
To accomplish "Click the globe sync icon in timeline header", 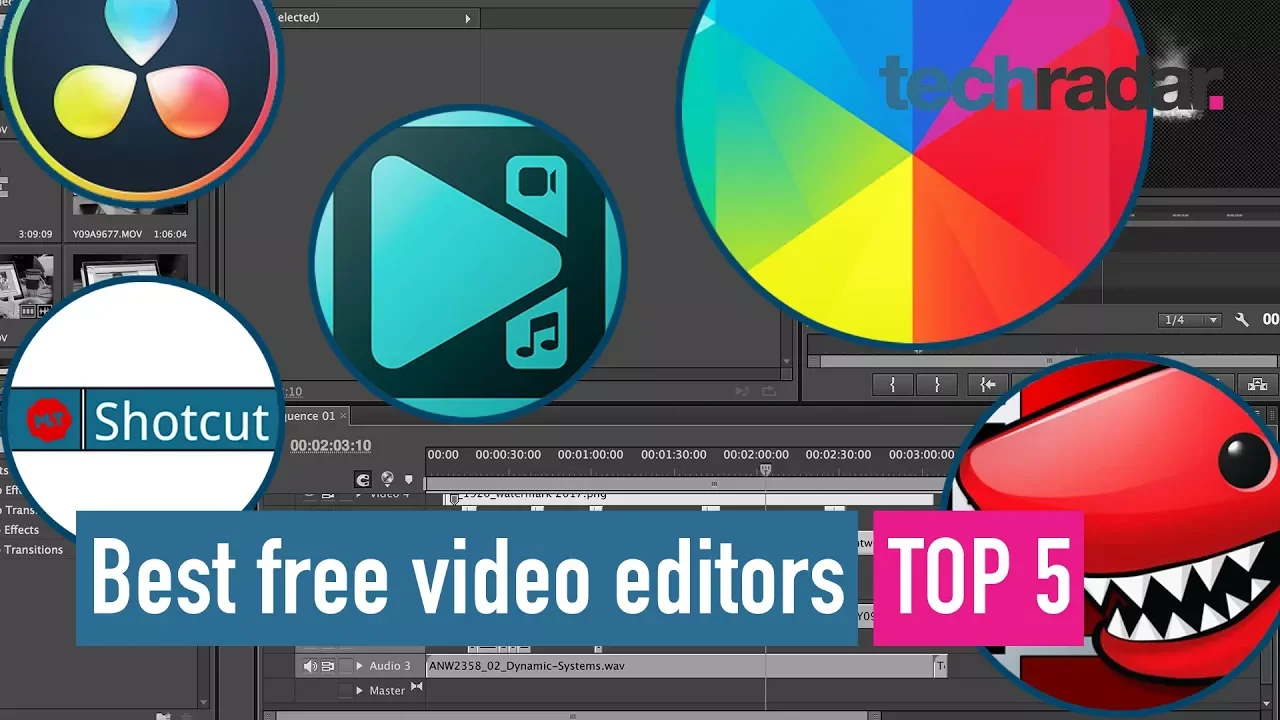I will pos(387,479).
